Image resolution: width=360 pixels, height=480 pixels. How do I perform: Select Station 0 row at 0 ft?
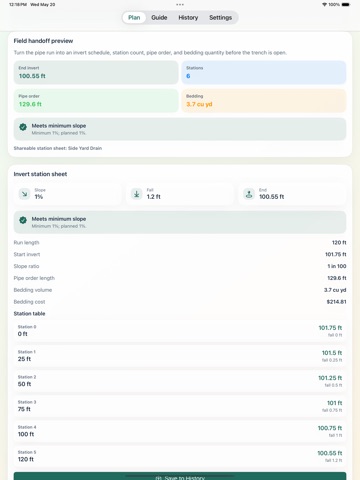(180, 331)
